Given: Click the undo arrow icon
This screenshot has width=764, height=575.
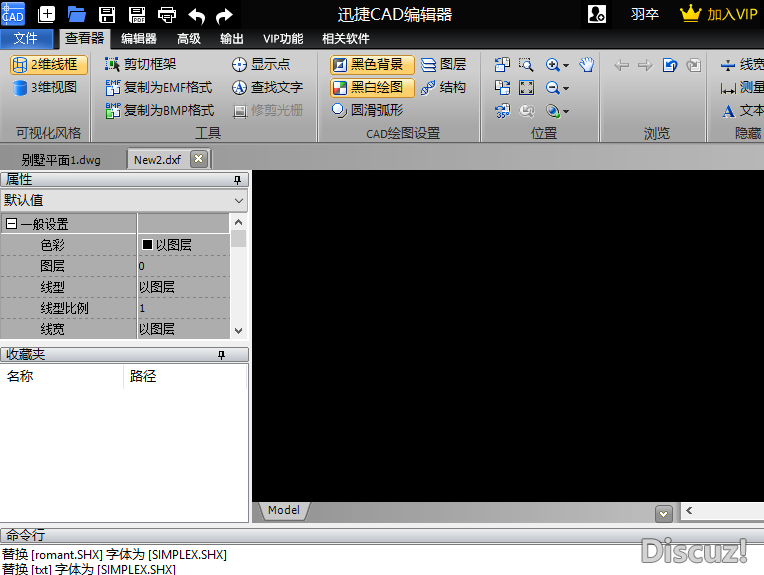Looking at the screenshot, I should coord(197,14).
